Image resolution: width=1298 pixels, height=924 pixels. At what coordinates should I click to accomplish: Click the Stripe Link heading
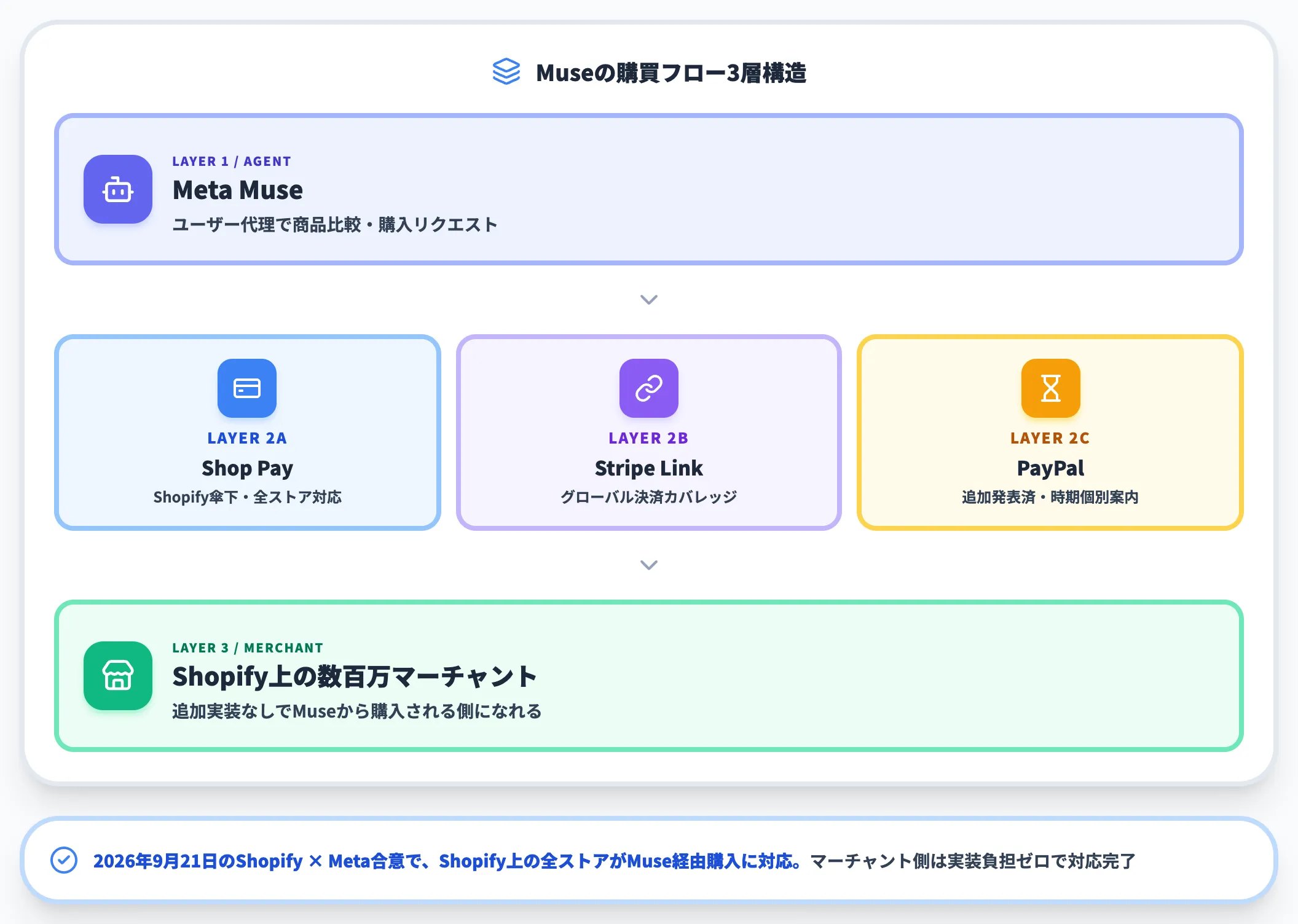[649, 468]
